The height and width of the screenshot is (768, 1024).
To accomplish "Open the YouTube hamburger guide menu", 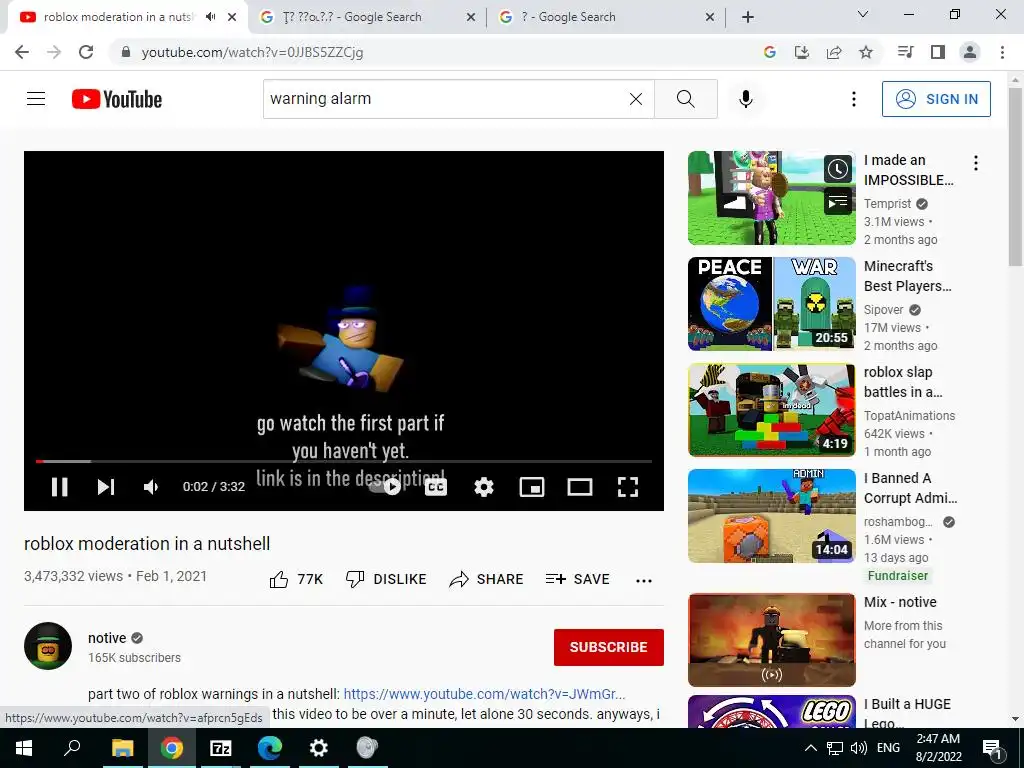I will pyautogui.click(x=36, y=99).
